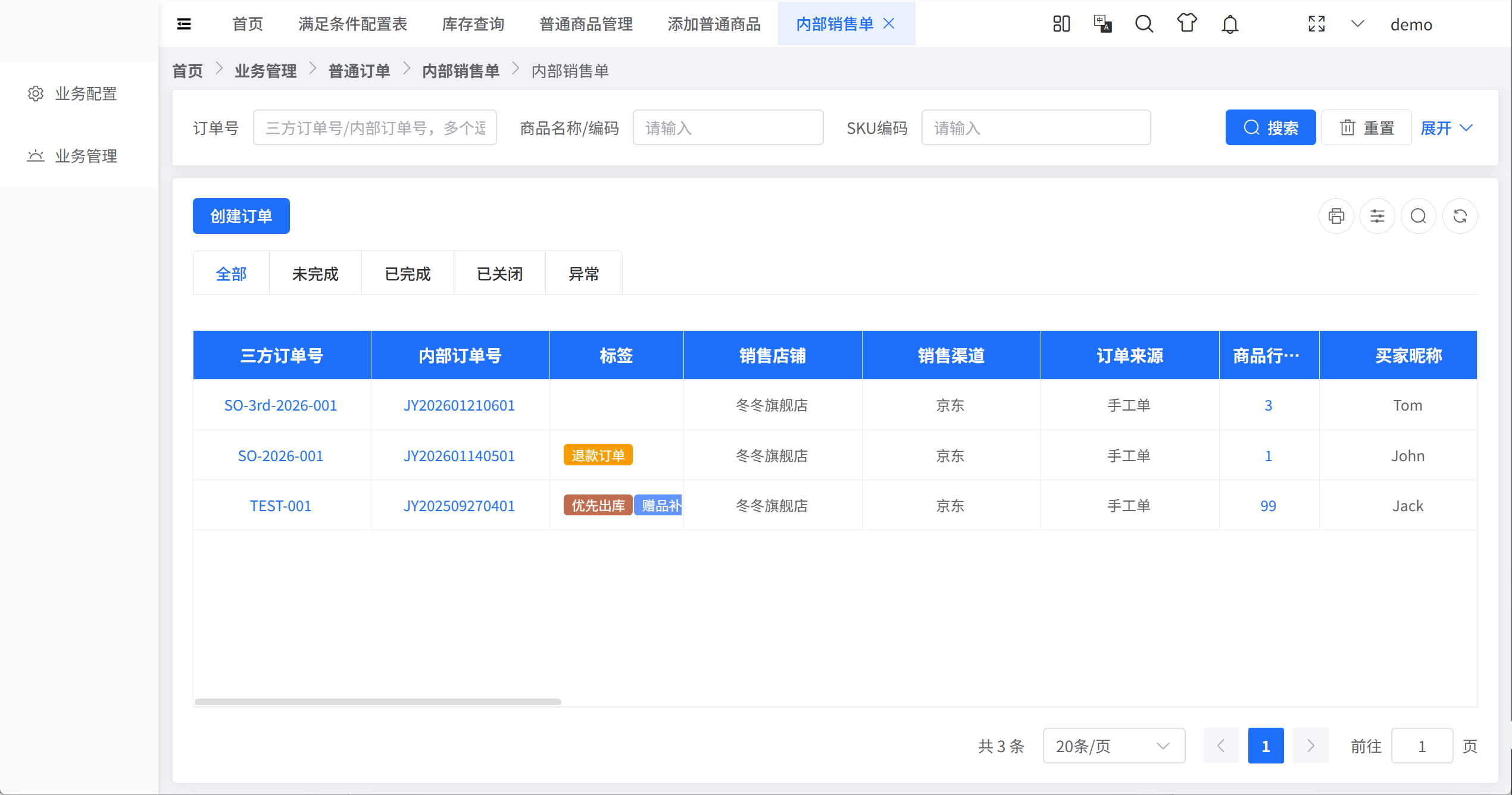
Task: Switch to the 未完成 tab
Action: pyautogui.click(x=315, y=274)
